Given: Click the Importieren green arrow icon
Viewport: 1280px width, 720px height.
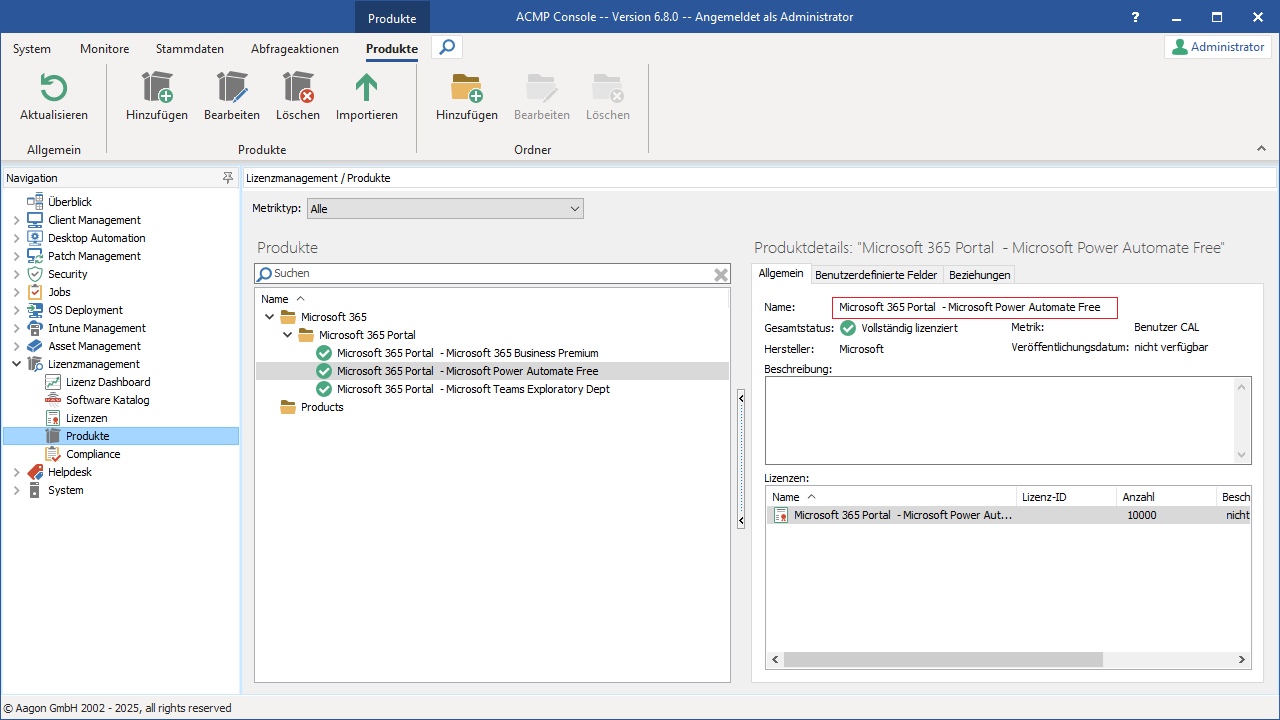Looking at the screenshot, I should tap(367, 89).
